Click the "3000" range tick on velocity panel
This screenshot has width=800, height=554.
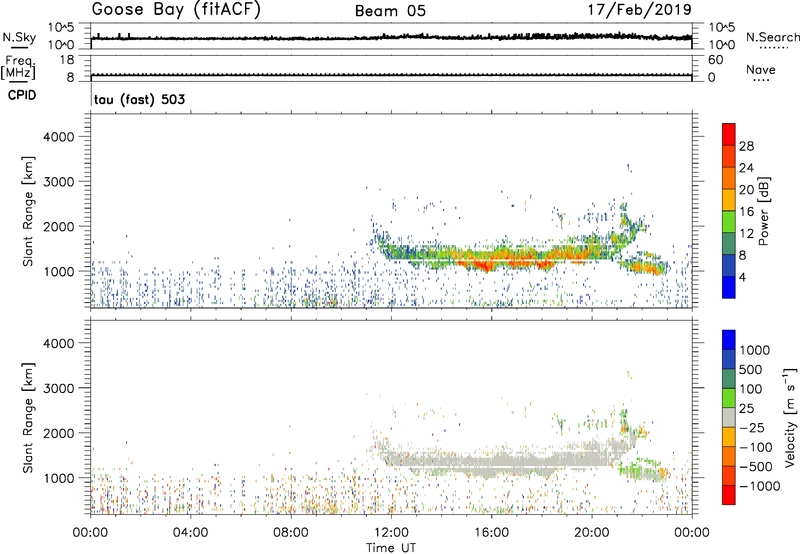coord(59,388)
